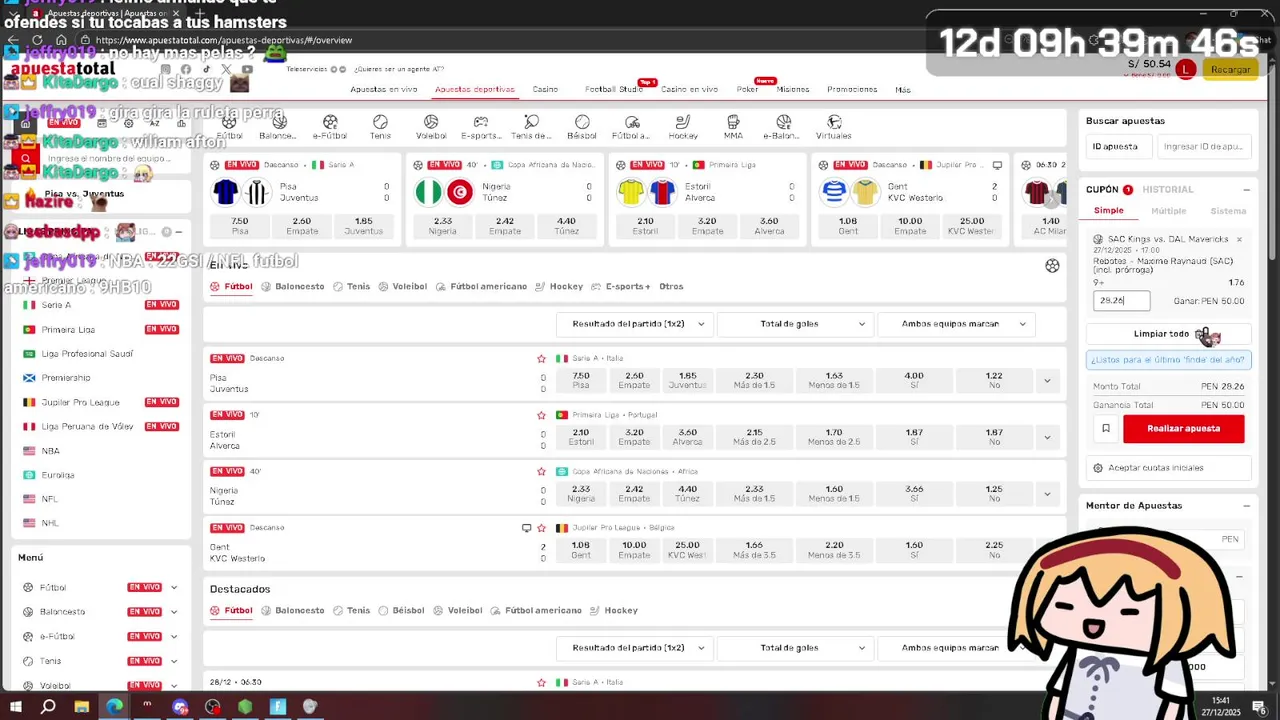Select Baloncesto filter in En vivo section
Image resolution: width=1280 pixels, height=720 pixels.
(293, 286)
